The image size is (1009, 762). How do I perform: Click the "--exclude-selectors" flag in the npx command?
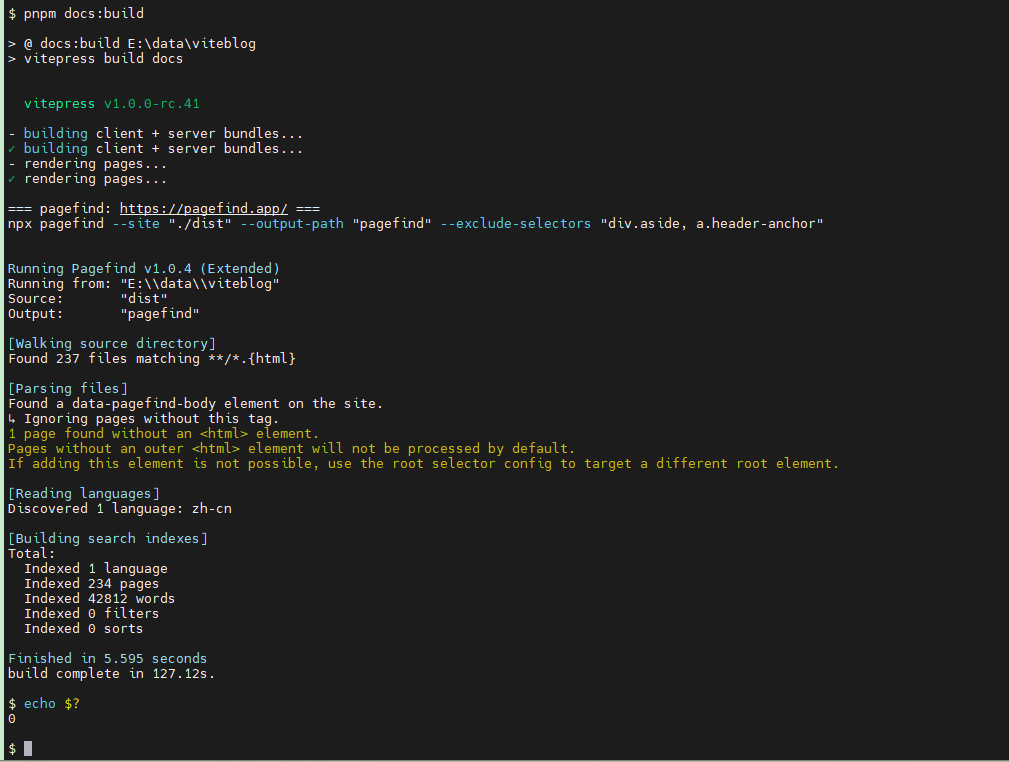pos(520,223)
